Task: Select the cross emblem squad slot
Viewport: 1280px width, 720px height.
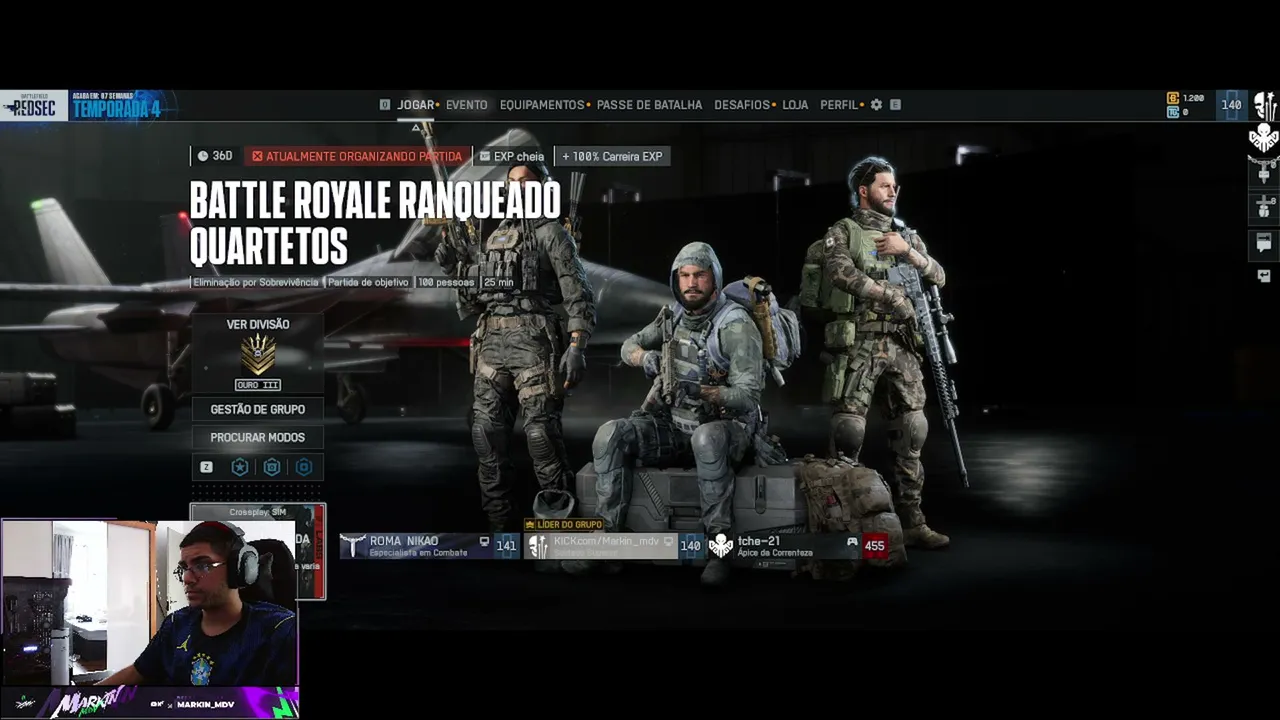Action: tap(1264, 207)
